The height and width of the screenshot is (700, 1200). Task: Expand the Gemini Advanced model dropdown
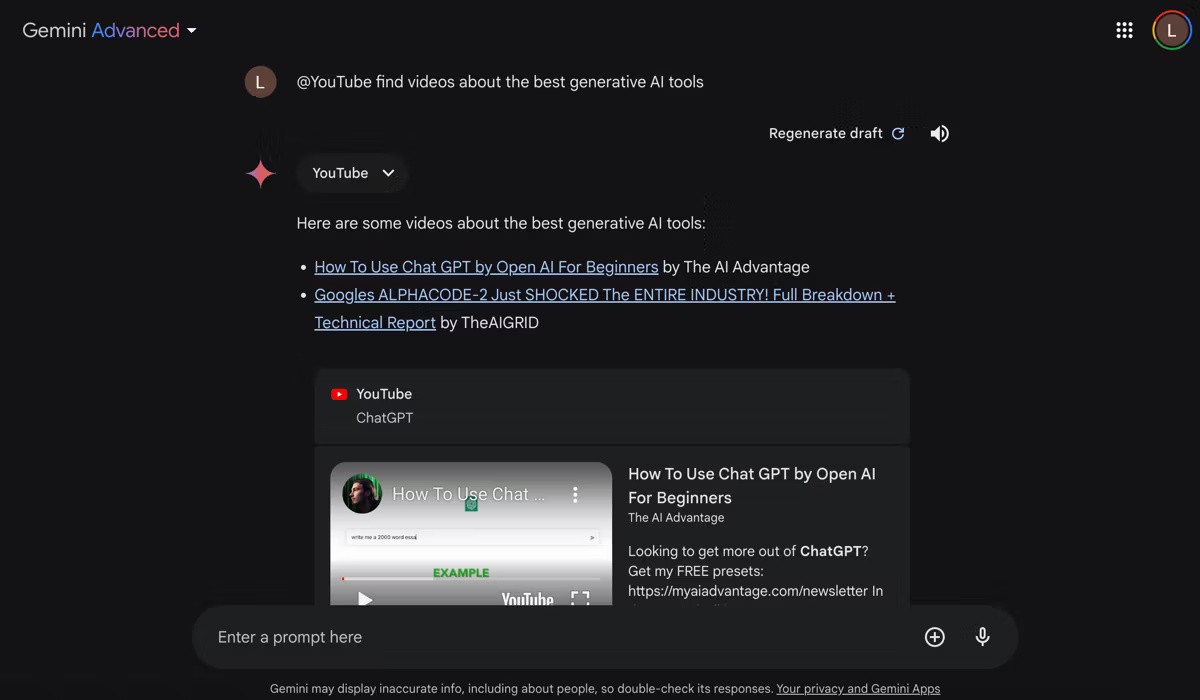click(x=191, y=31)
